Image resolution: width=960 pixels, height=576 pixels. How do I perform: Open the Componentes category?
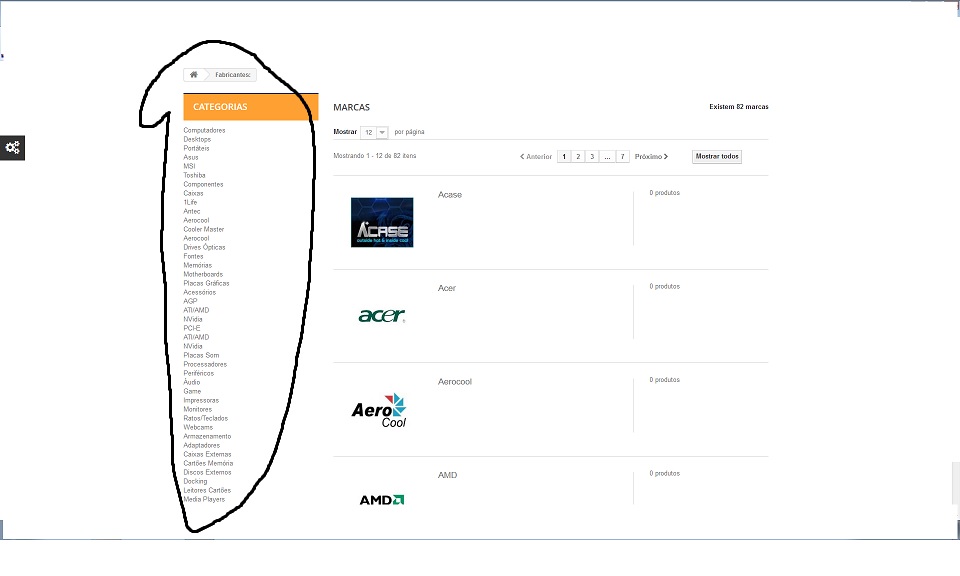click(x=203, y=184)
